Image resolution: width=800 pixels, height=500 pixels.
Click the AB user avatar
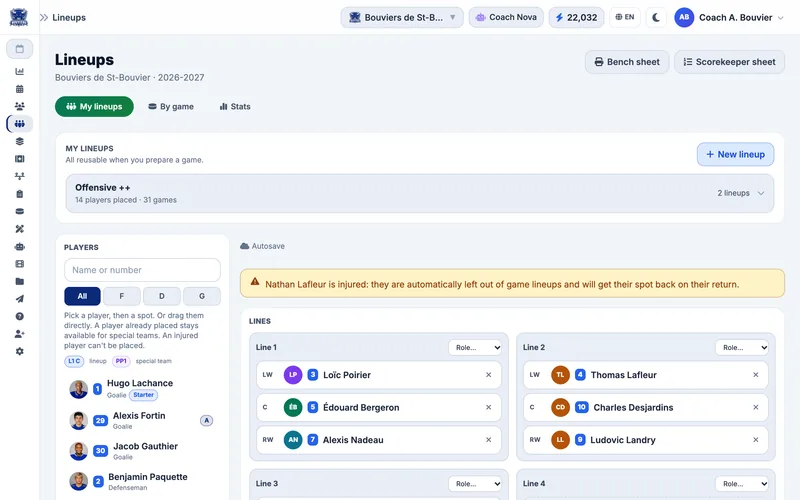(684, 17)
